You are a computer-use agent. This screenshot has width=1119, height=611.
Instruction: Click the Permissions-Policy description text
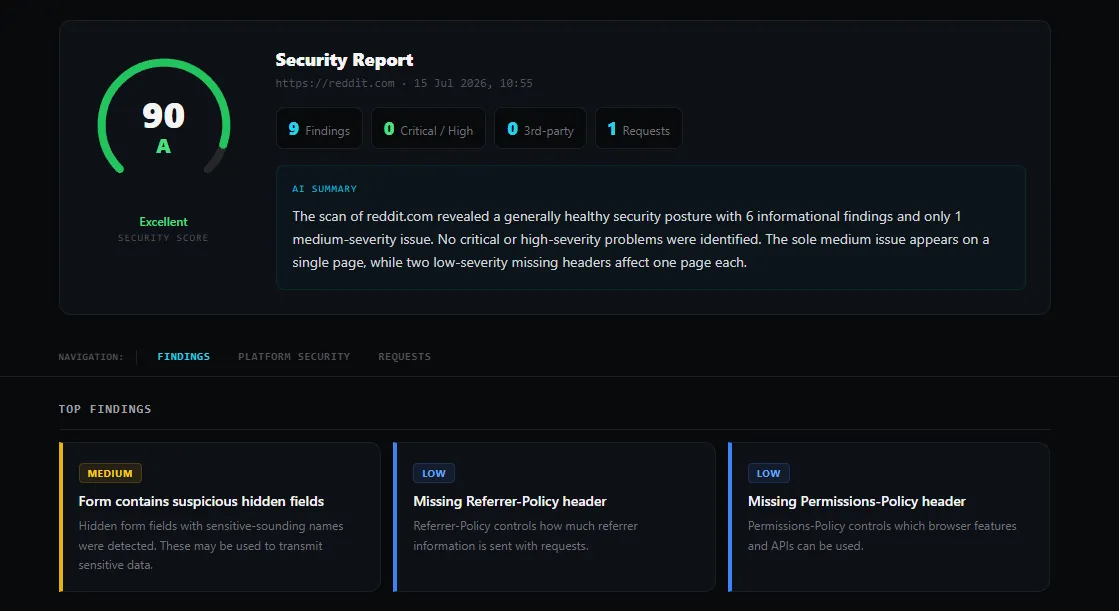tap(882, 536)
